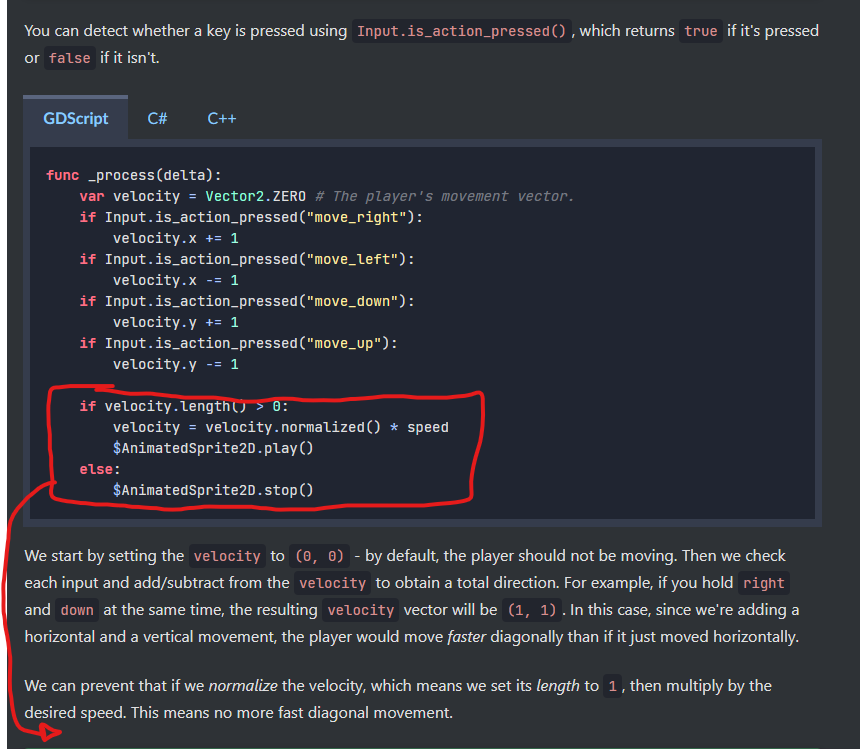The height and width of the screenshot is (749, 860).
Task: Click the down inline code chip
Action: point(77,609)
